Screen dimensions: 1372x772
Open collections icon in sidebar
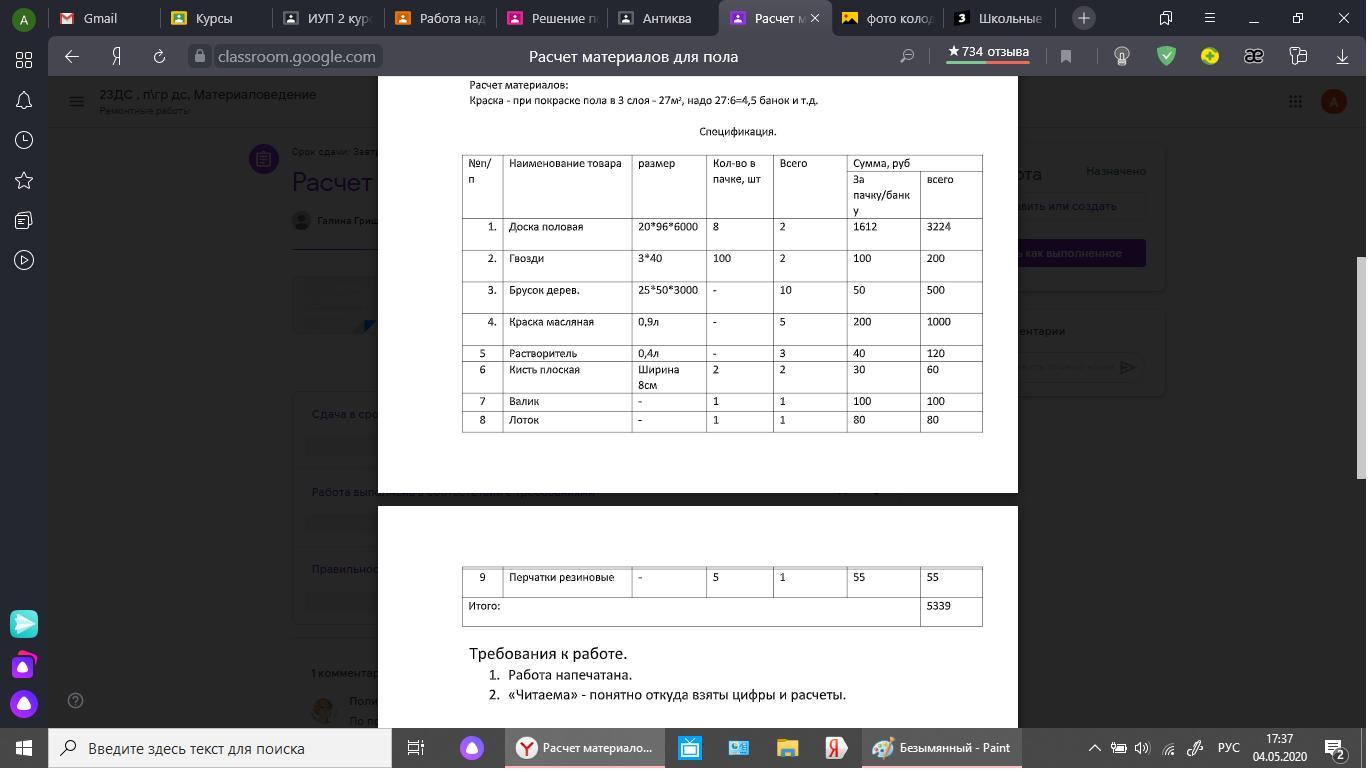point(24,220)
